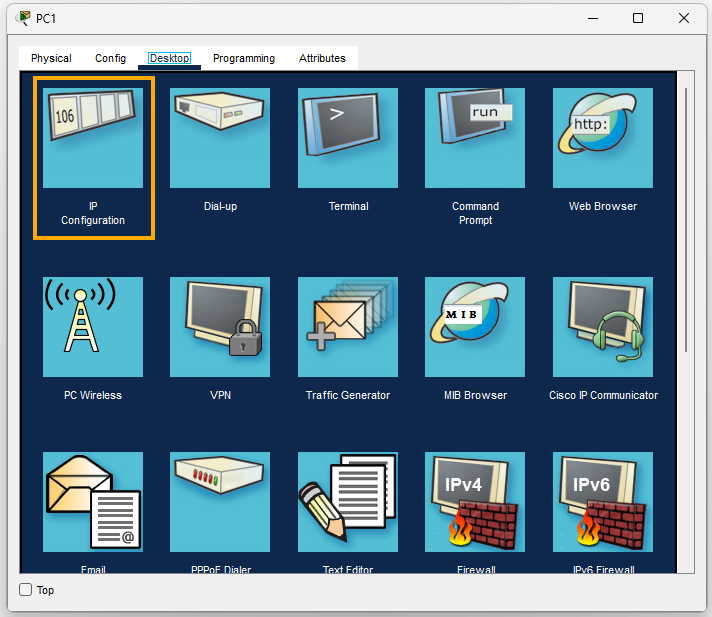Viewport: 712px width, 617px height.
Task: Click the 'MIB Browser' label text
Action: (475, 395)
